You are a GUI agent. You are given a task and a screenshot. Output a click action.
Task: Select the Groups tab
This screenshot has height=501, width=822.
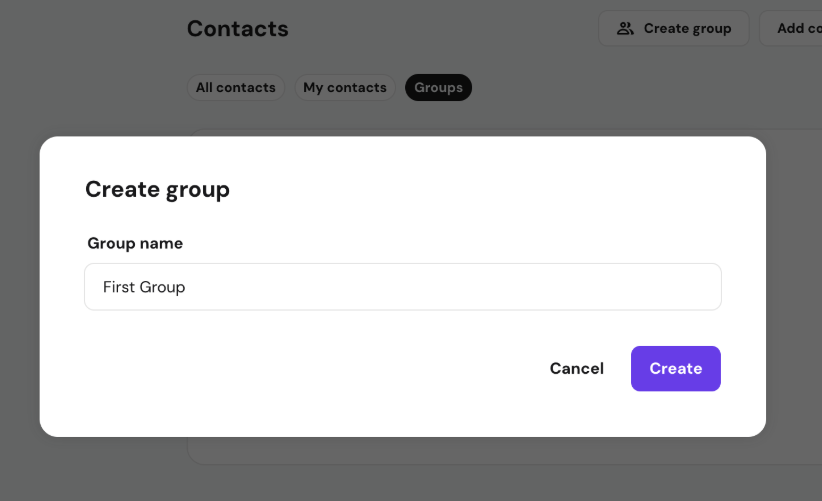tap(438, 88)
